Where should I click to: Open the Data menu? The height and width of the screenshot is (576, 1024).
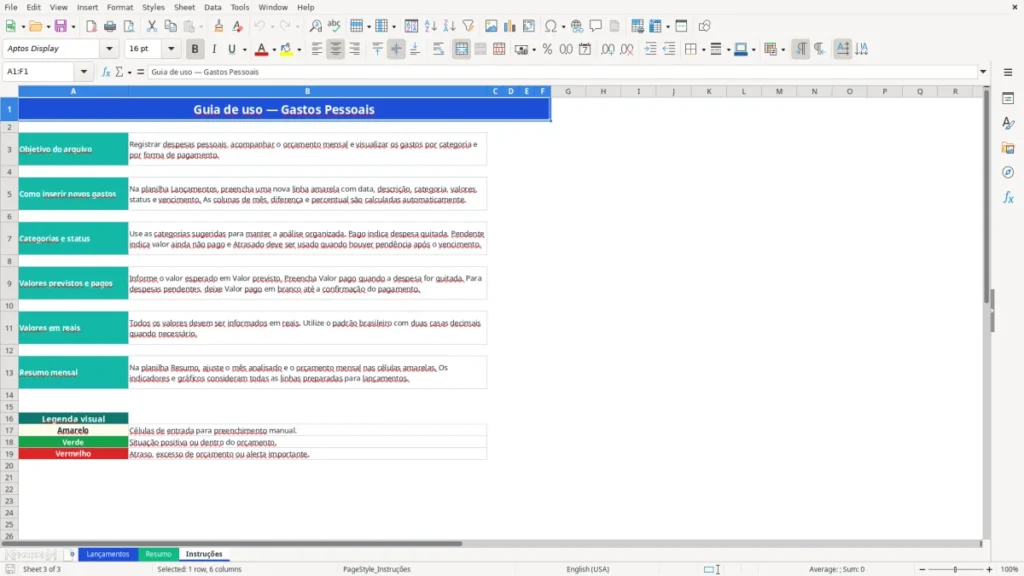click(x=213, y=7)
